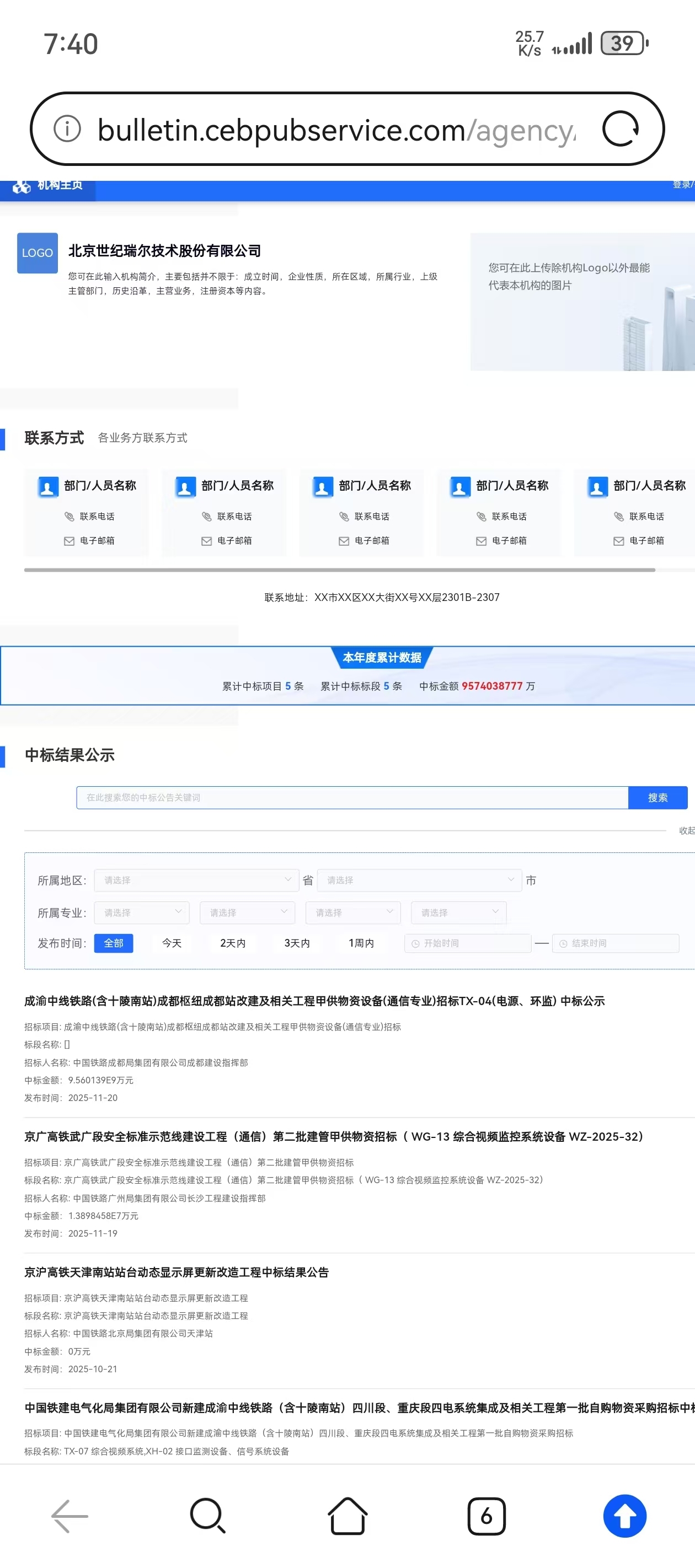Click the signal strength bars in status bar
Screen dimensions: 695x1568
(572, 45)
